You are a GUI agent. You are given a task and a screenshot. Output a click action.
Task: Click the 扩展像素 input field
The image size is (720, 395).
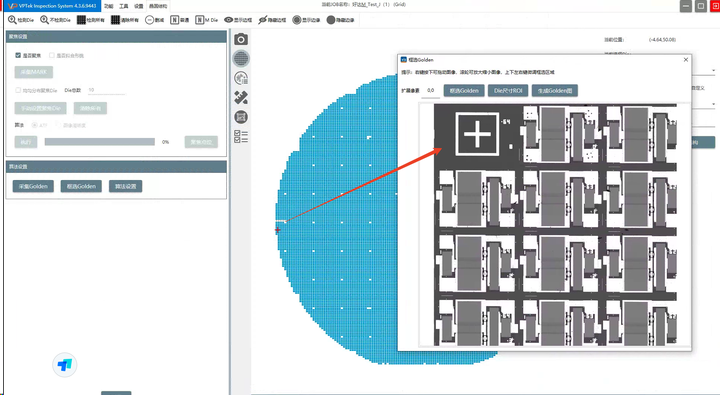click(x=431, y=91)
